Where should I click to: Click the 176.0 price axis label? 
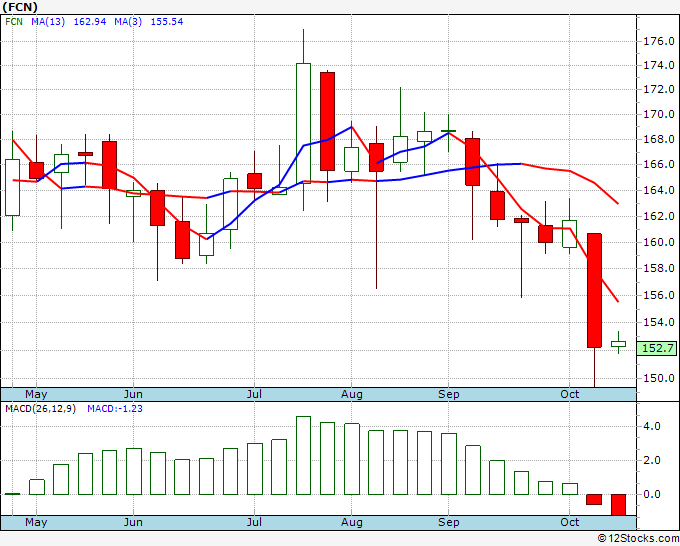(x=658, y=41)
